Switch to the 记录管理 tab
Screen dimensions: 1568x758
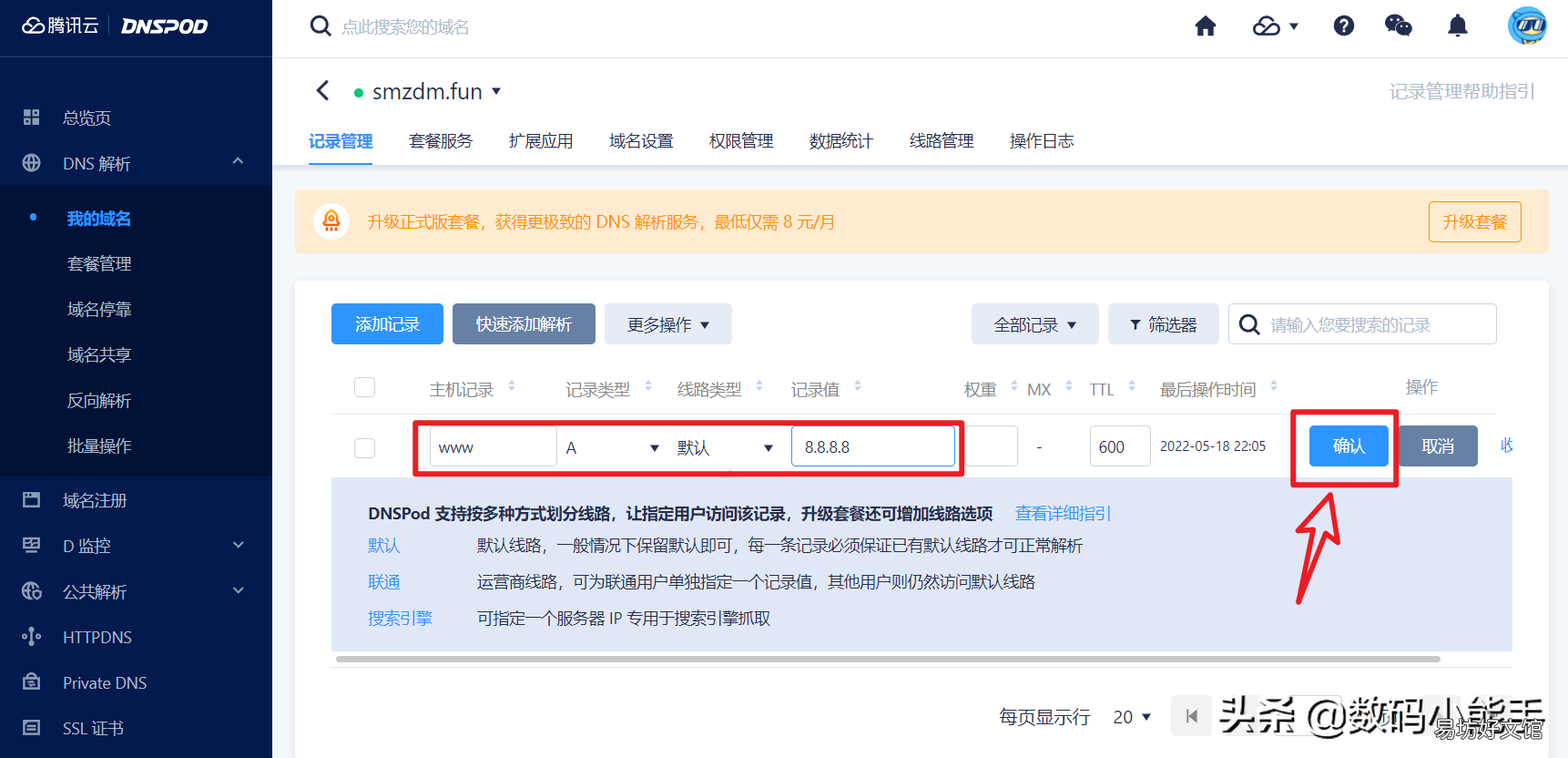pos(341,141)
